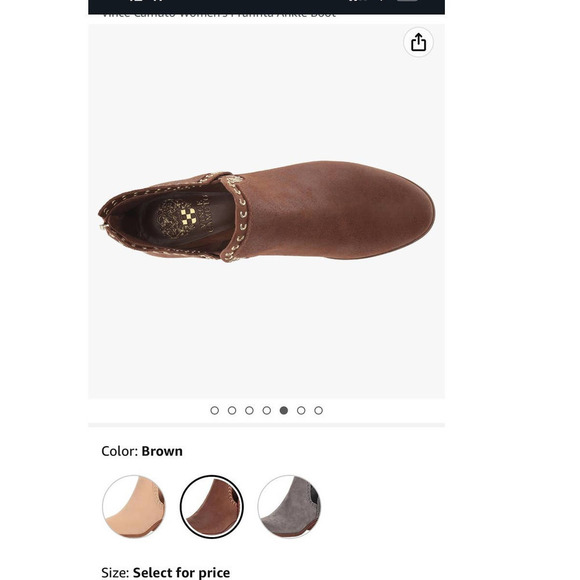Switch to the sixth image indicator dot
This screenshot has height=580, width=580.
coord(301,410)
